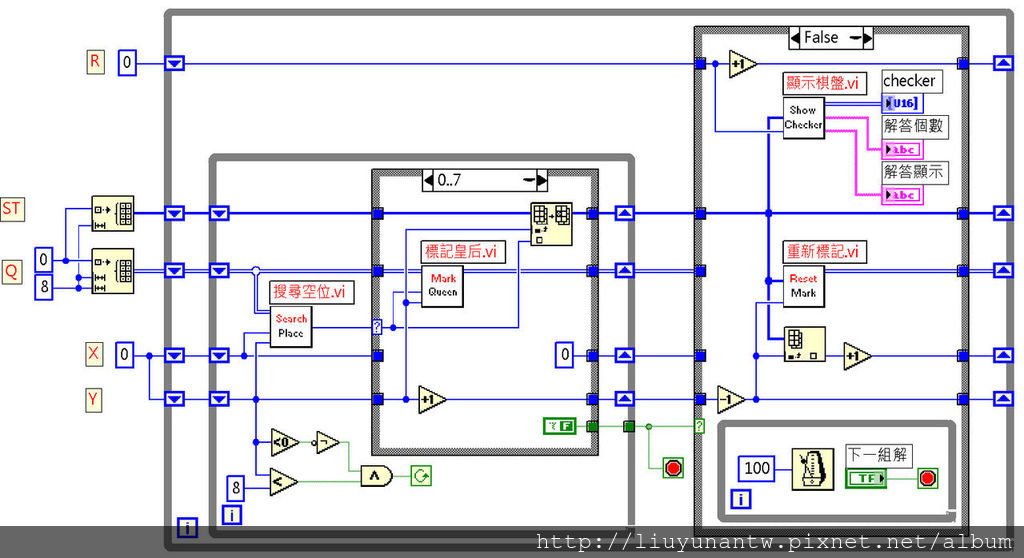Screen dimensions: 1024x558
Task: Click the metronome wait timer function
Action: pyautogui.click(x=812, y=468)
